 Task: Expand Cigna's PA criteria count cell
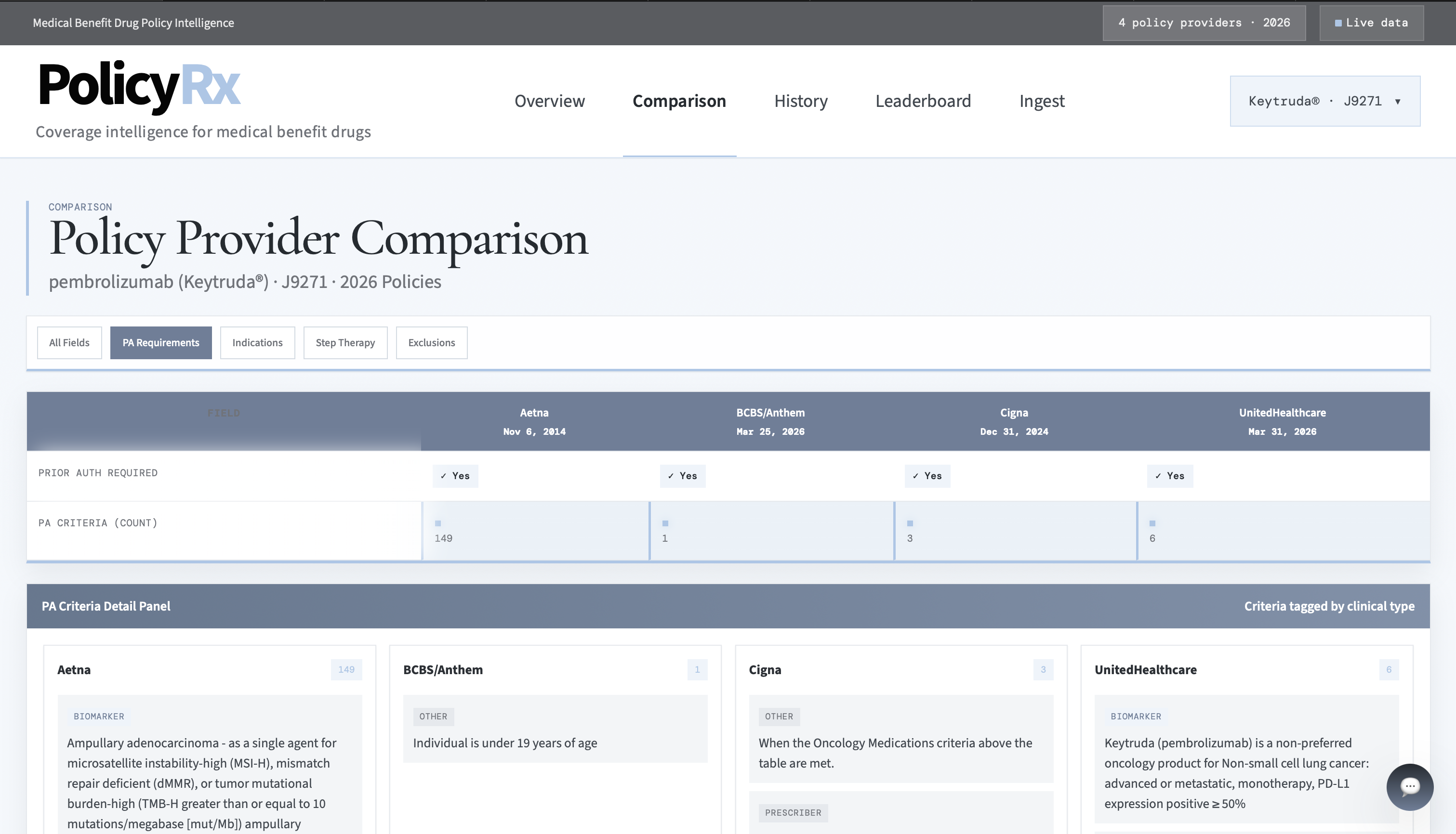(1014, 531)
